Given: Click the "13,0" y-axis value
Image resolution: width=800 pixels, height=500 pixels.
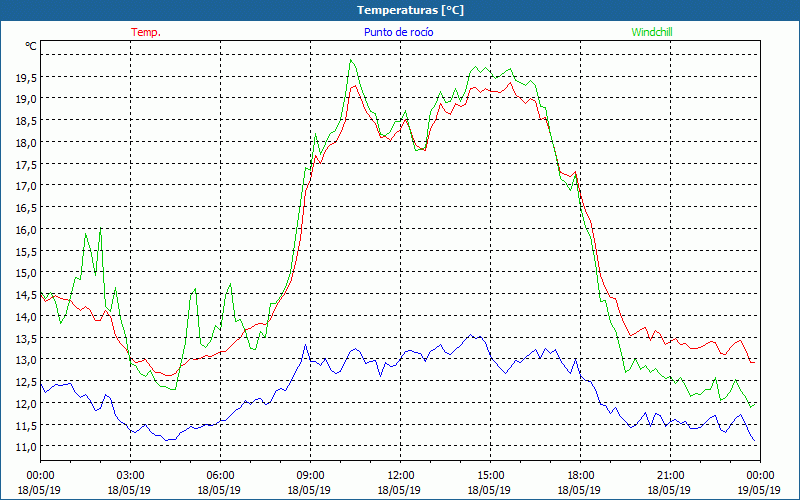Looking at the screenshot, I should 28,360.
